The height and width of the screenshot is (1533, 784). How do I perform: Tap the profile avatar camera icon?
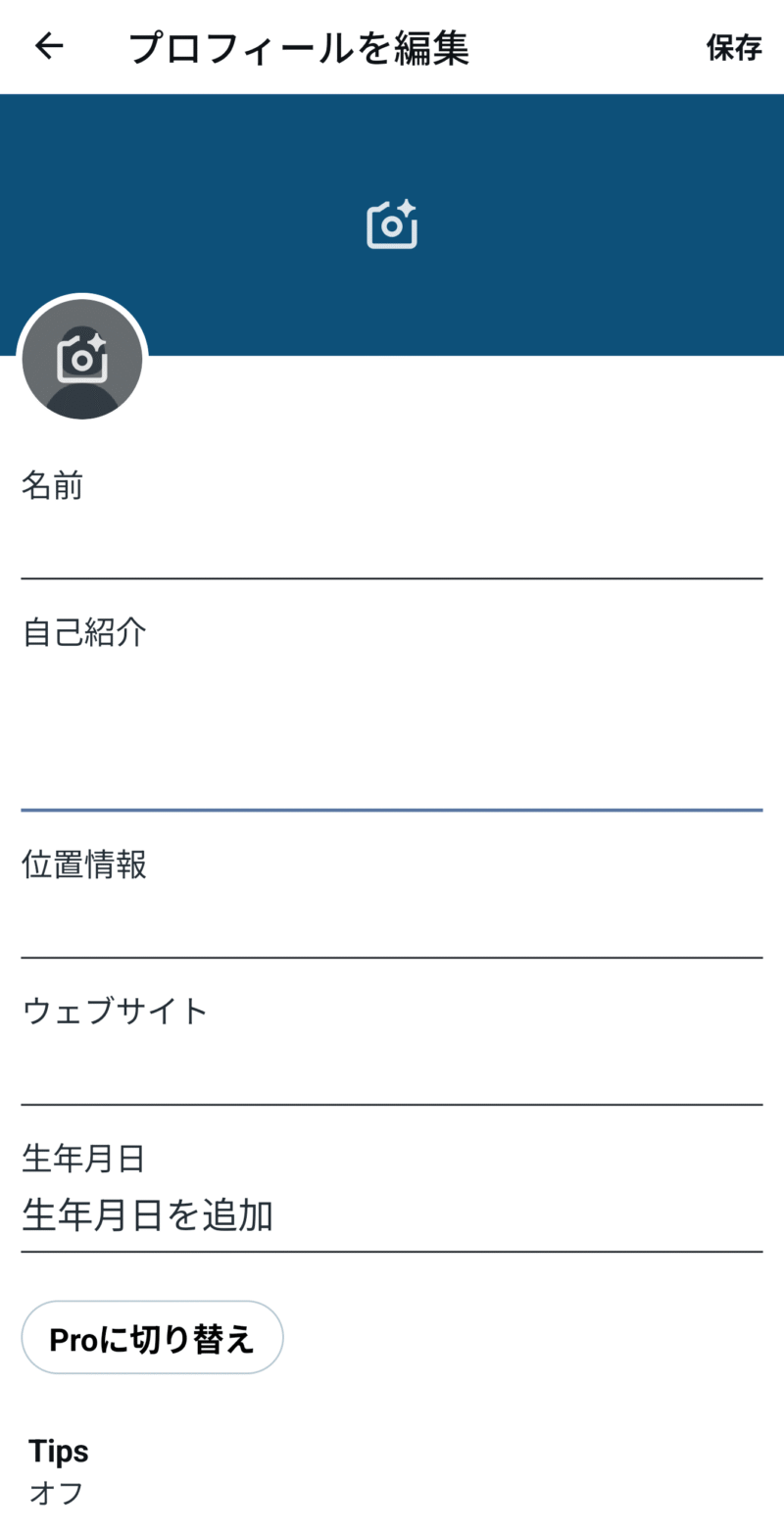pyautogui.click(x=82, y=358)
